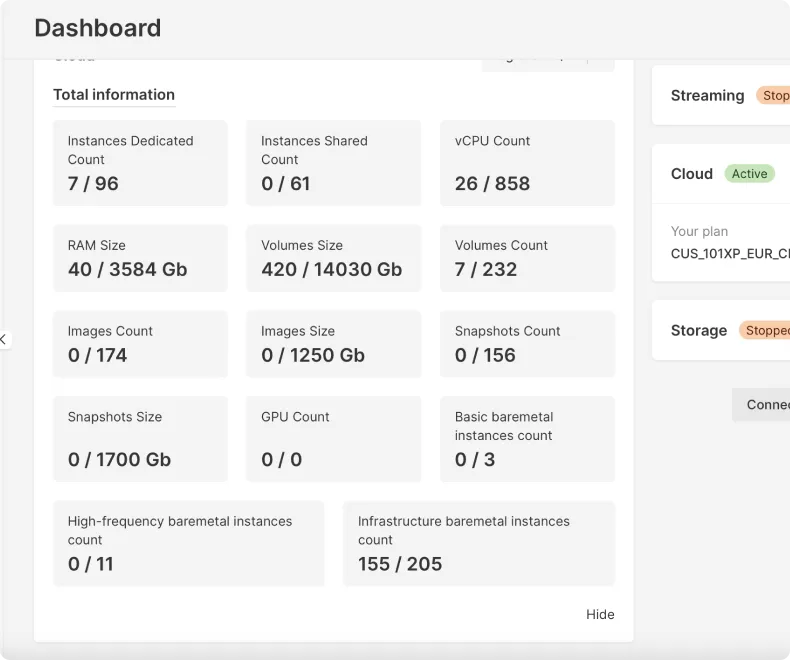Select the vCPU Count stat card
The height and width of the screenshot is (660, 790).
(527, 163)
